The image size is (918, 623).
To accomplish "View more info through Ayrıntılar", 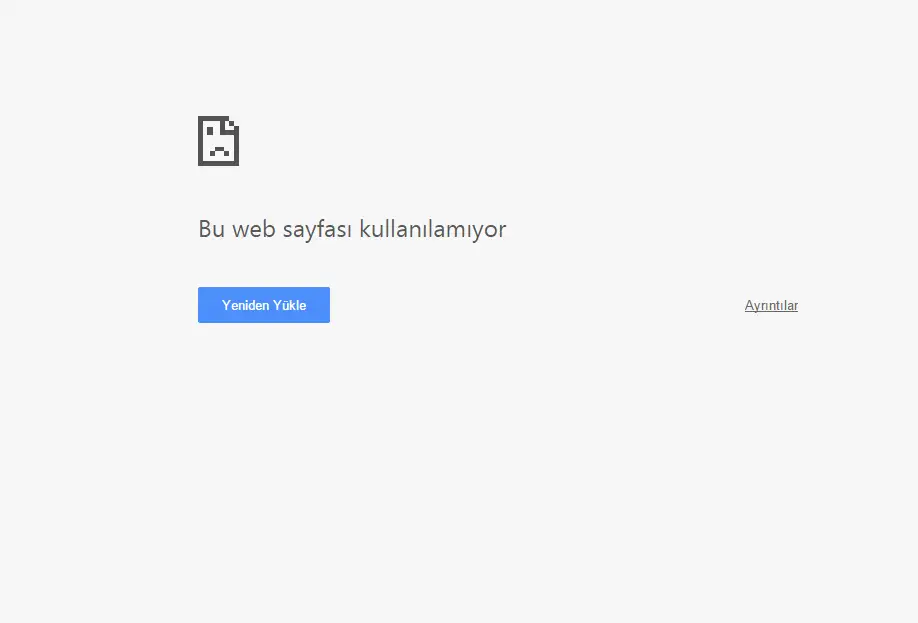I will click(770, 306).
